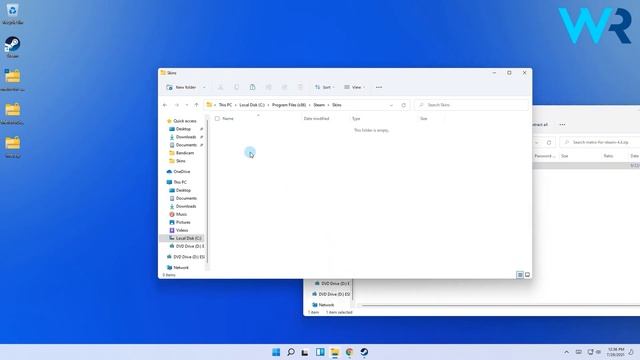Sort by the Date modified column header
640x360 pixels.
[x=316, y=119]
